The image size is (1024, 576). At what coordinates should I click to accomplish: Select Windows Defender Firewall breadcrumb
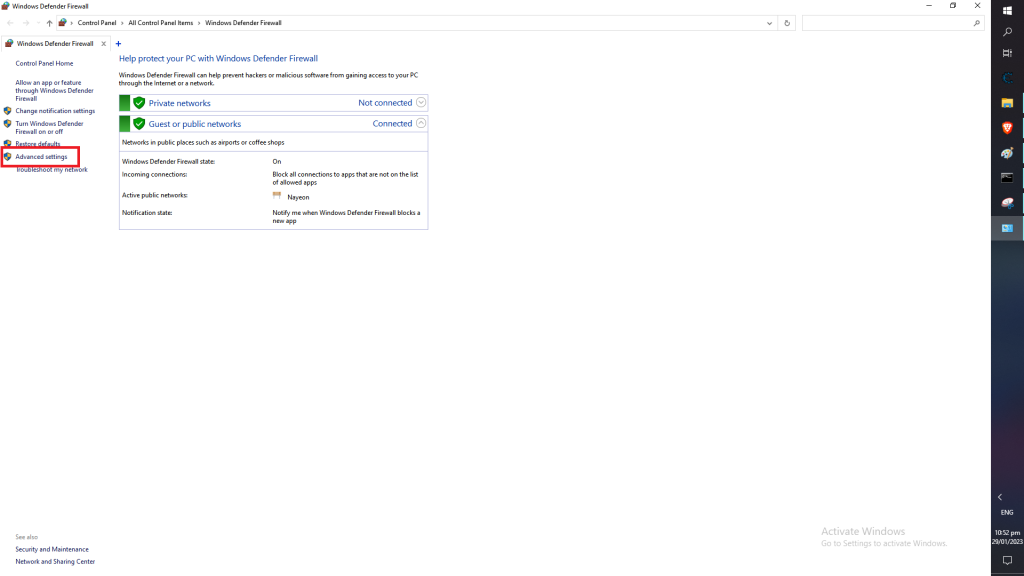tap(243, 23)
